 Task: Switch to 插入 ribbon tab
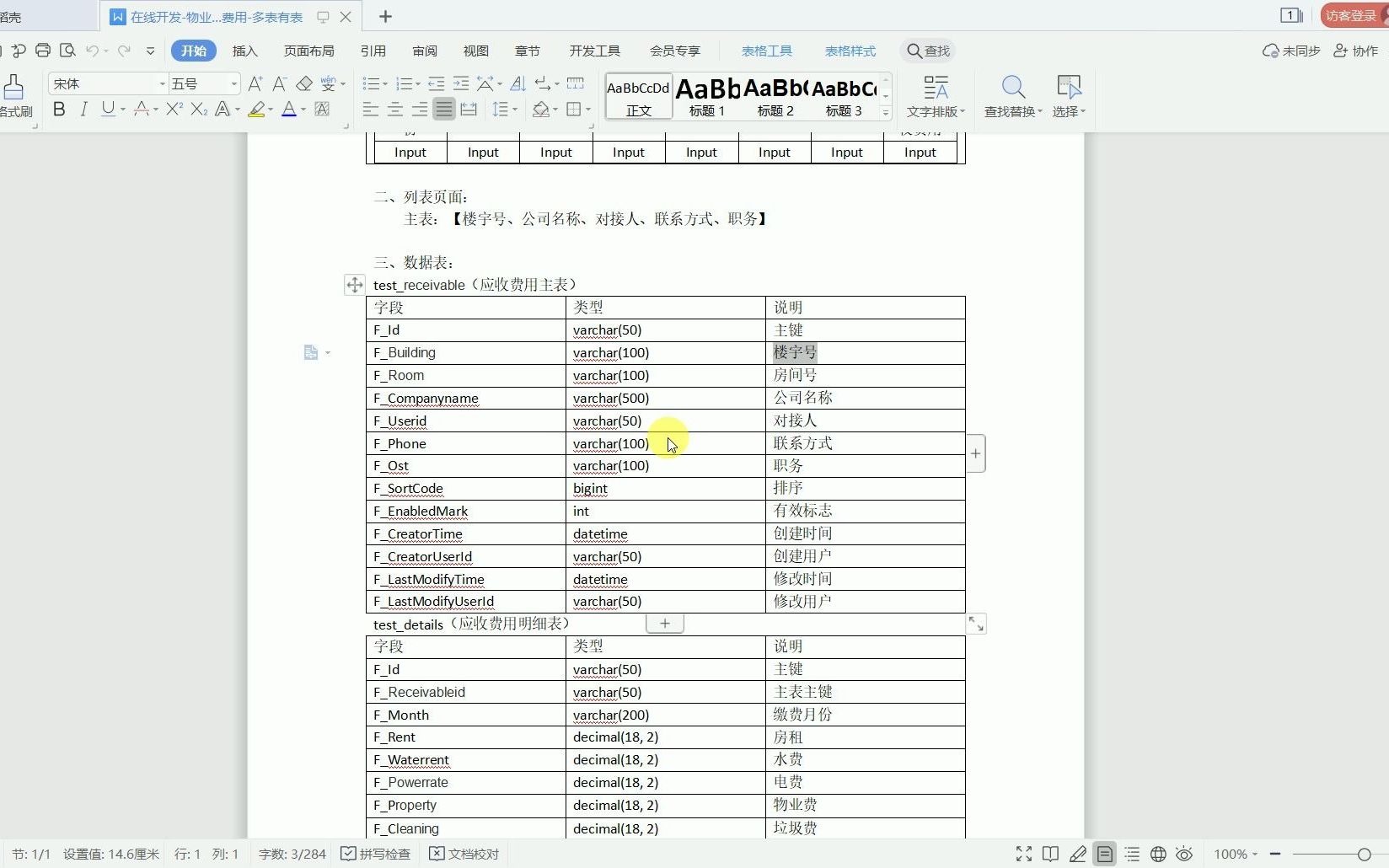244,51
